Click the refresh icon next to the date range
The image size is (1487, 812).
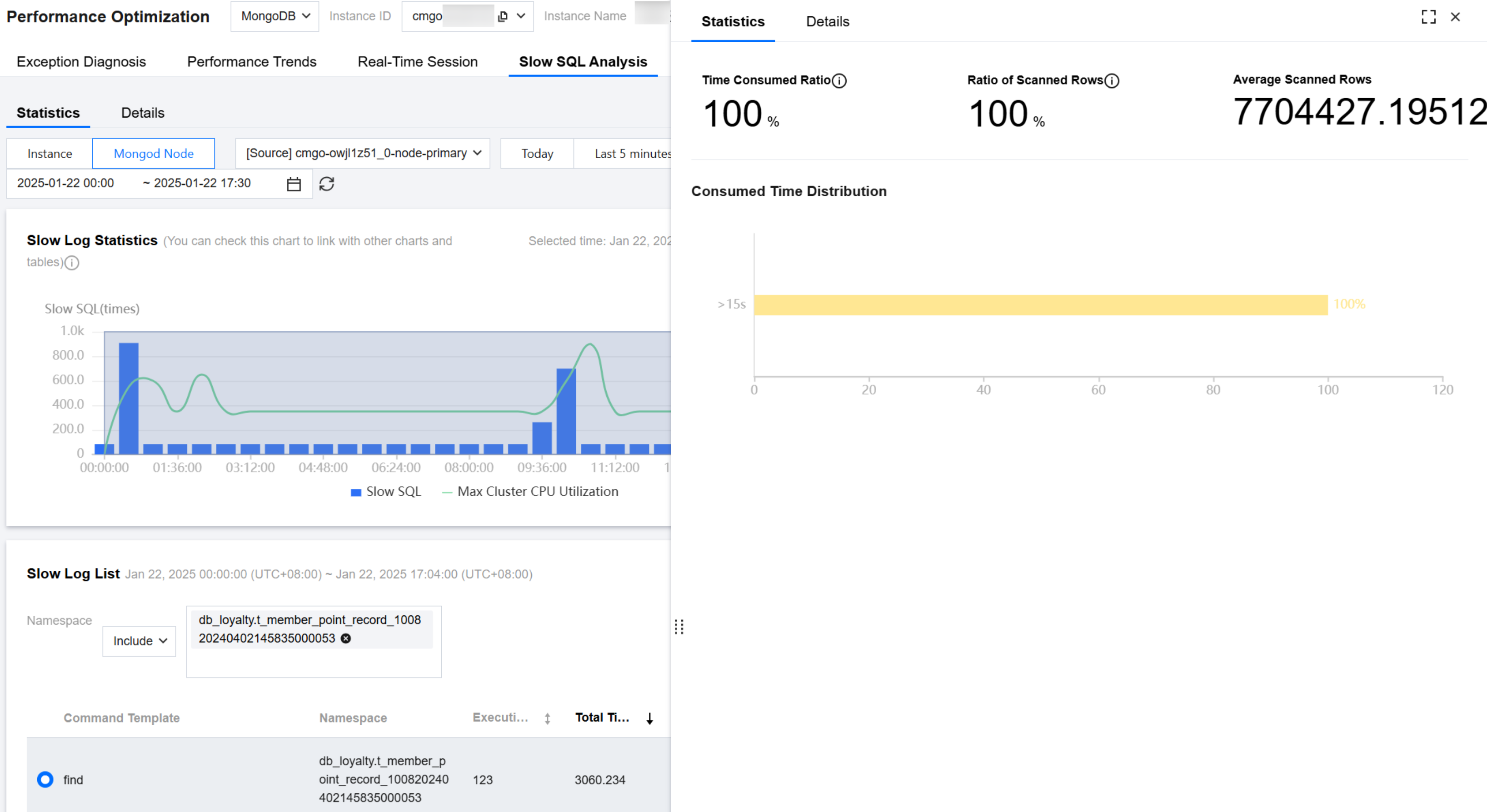pos(327,184)
